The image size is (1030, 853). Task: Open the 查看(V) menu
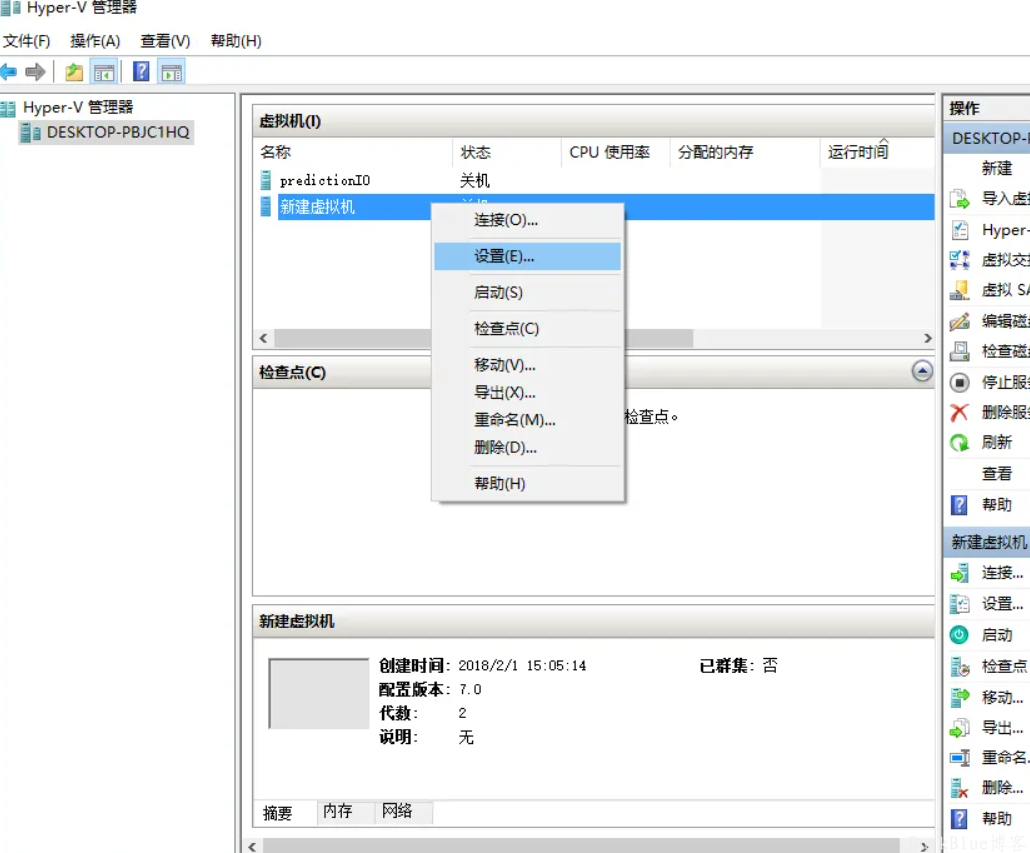click(165, 41)
